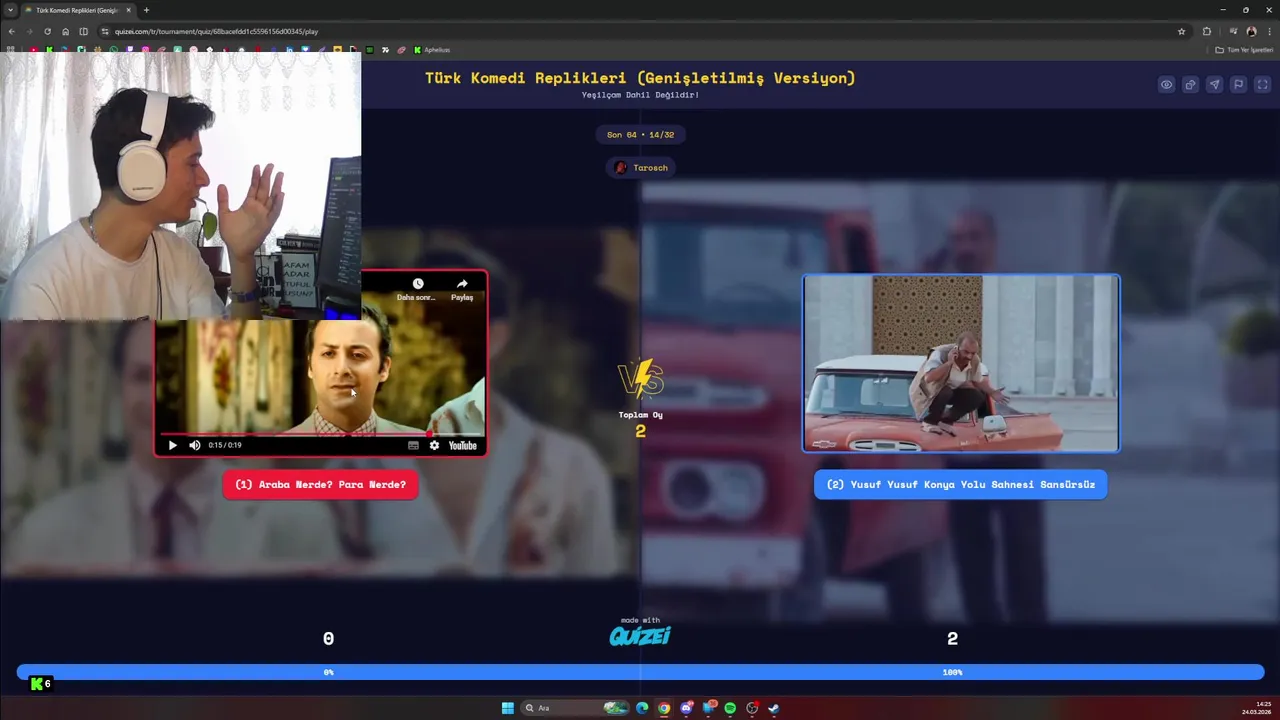Open Chrome from taskbar
The height and width of the screenshot is (720, 1280).
tap(664, 708)
